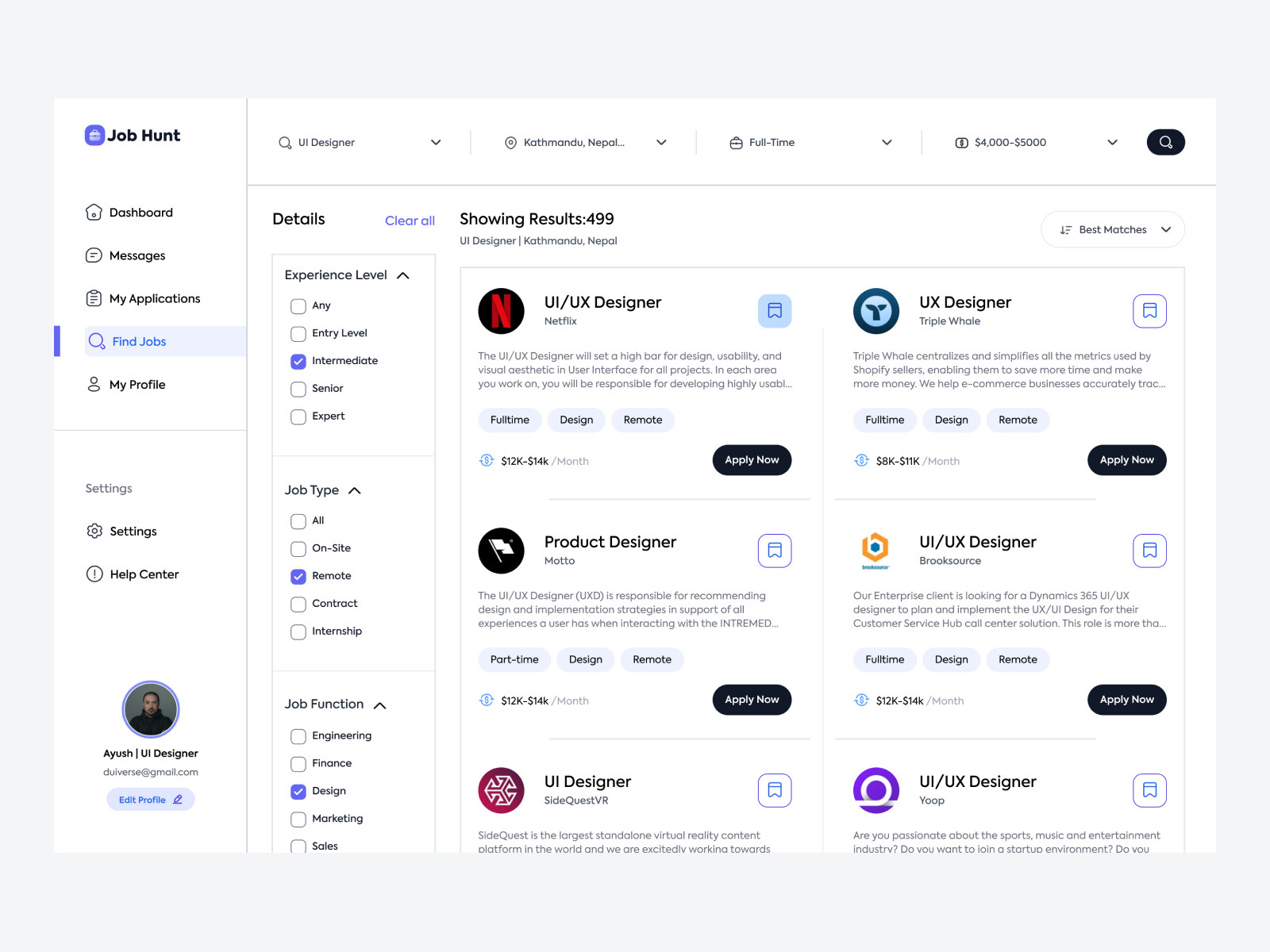Click the briefcase icon beside Full-Time
Screen dimensions: 1270x952
click(x=736, y=143)
